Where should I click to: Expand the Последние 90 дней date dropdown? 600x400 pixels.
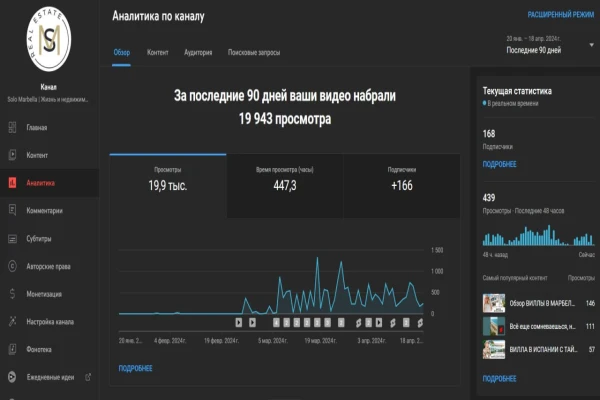click(x=591, y=45)
